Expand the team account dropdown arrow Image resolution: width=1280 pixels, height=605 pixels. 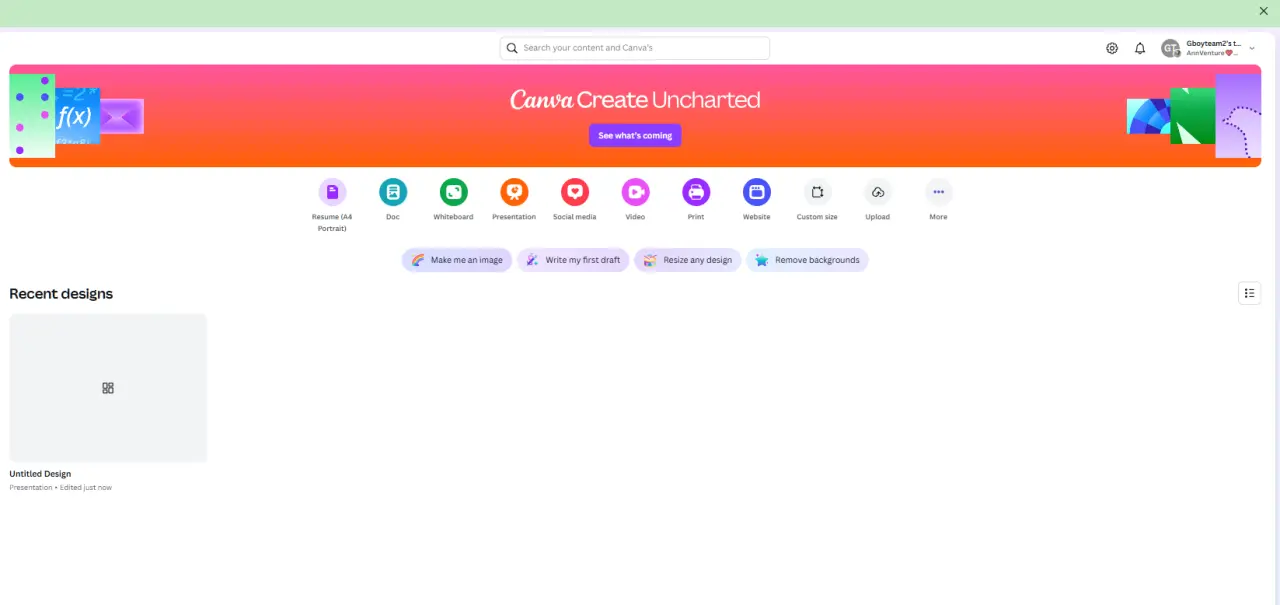pyautogui.click(x=1252, y=48)
